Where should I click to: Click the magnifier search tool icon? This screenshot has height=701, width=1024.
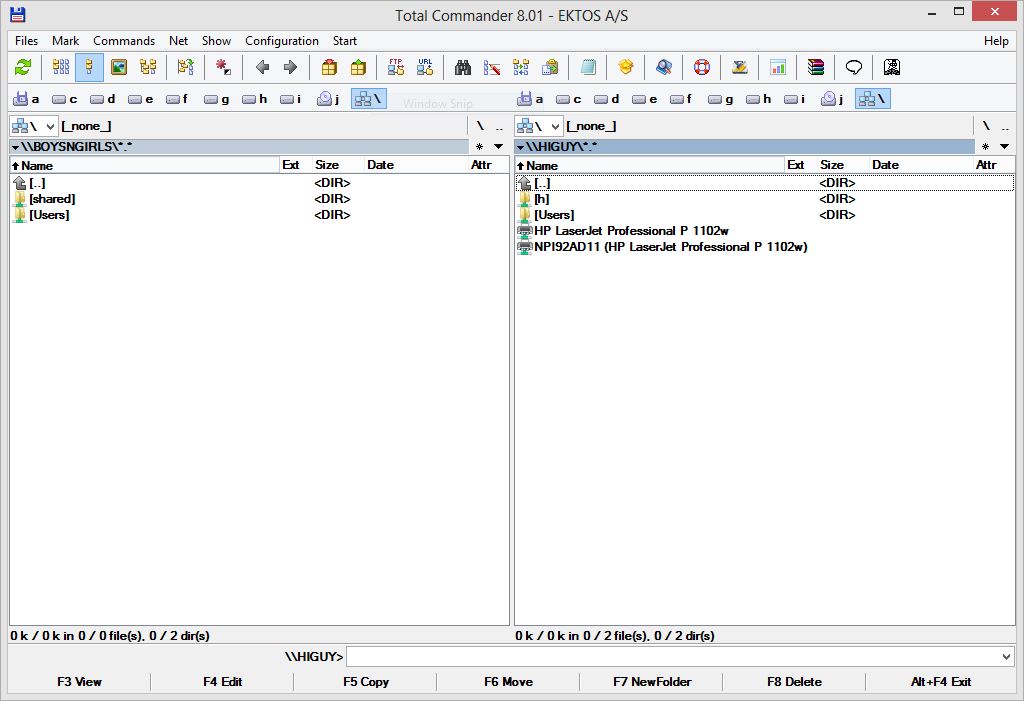[664, 67]
